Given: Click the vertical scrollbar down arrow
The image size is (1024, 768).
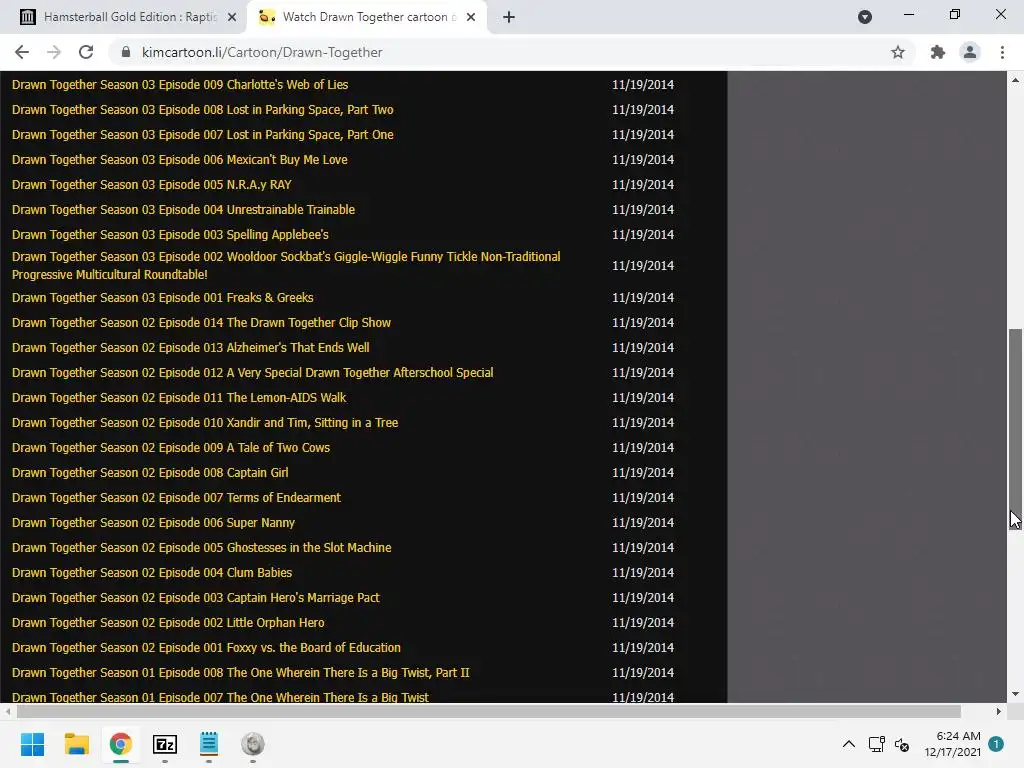Looking at the screenshot, I should click(1016, 694).
